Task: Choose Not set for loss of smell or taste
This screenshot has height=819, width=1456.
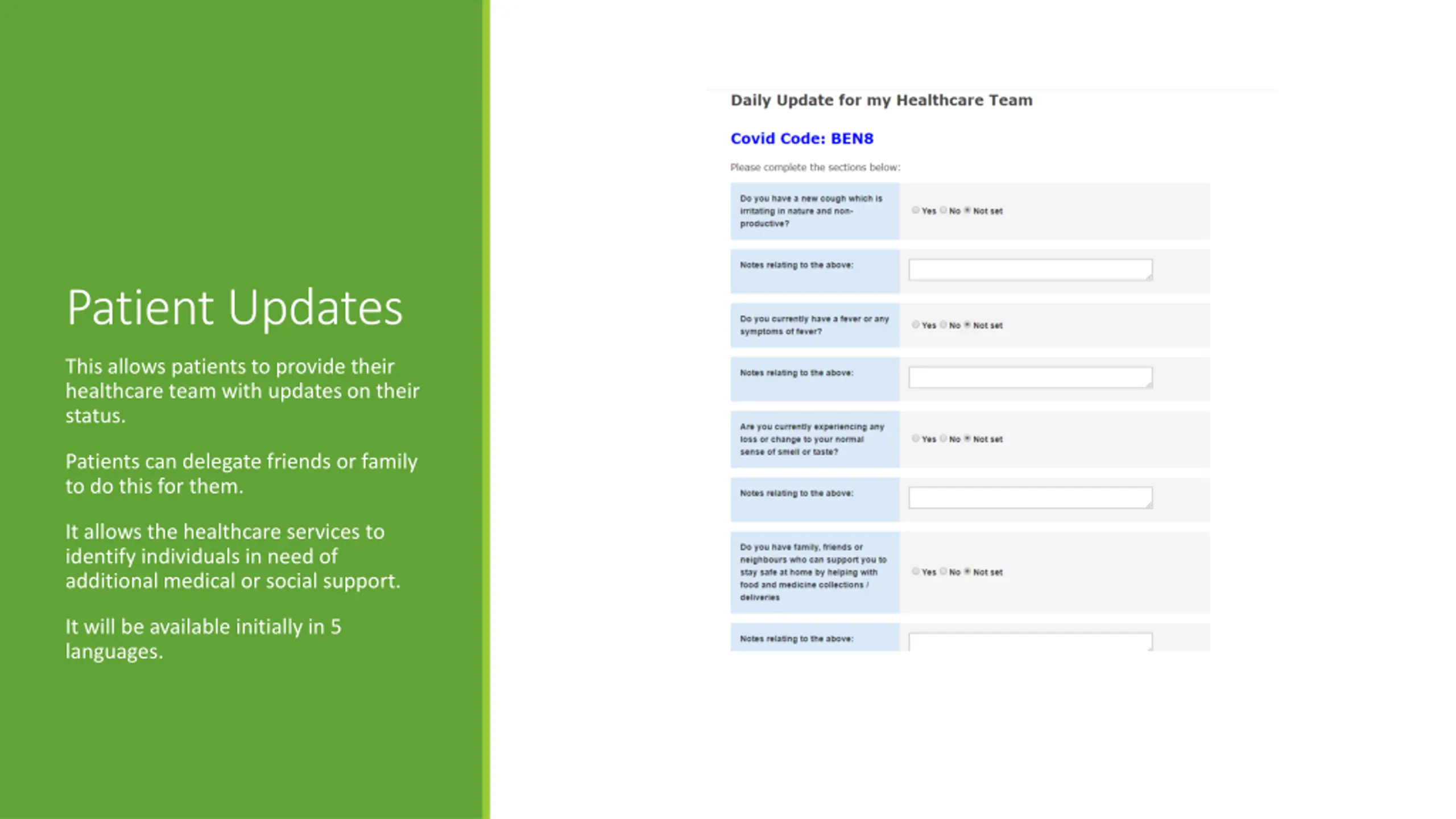Action: 967,439
